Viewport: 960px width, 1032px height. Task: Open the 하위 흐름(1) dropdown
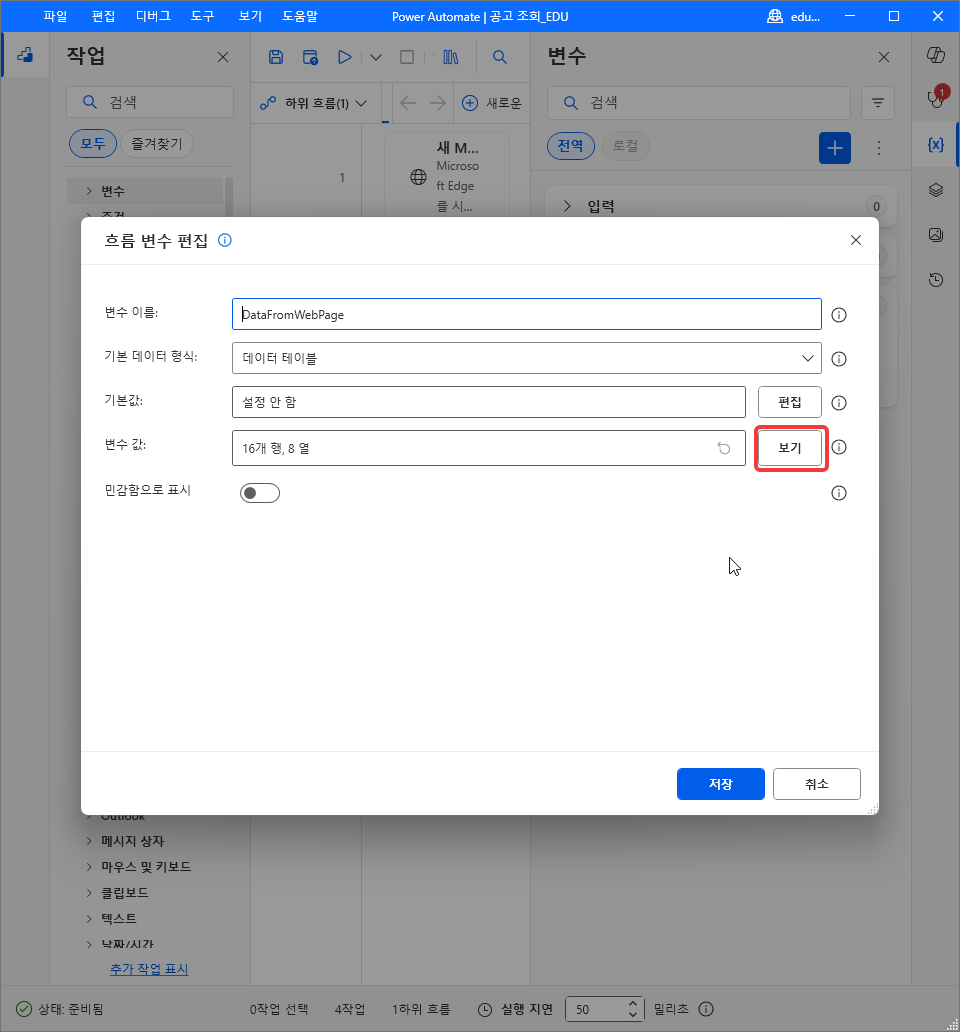(x=313, y=103)
